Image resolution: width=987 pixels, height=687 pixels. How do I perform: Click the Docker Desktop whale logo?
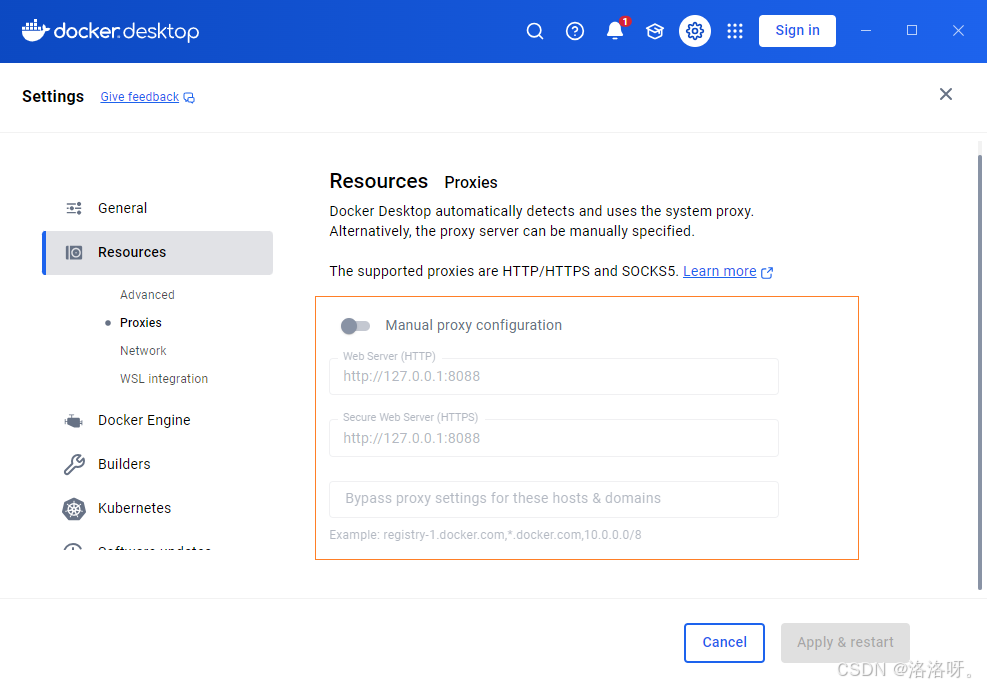coord(35,30)
